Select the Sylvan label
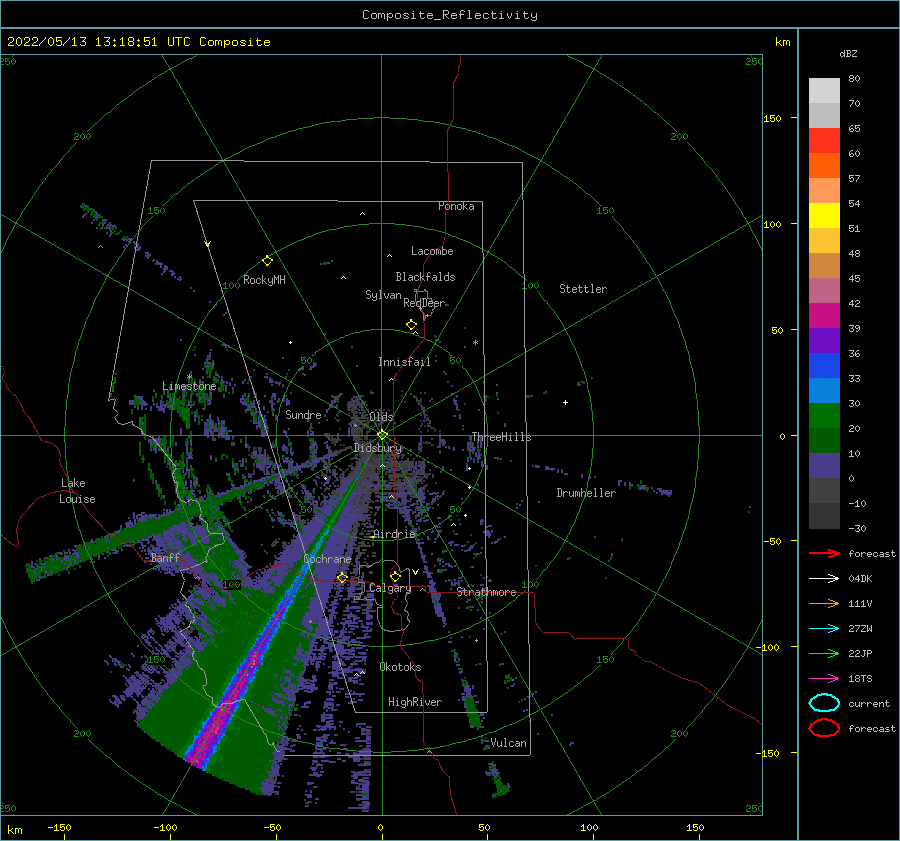Viewport: 900px width, 841px height. pos(383,295)
